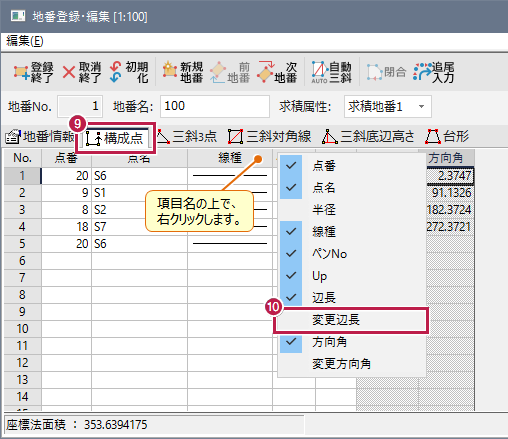
Task: Click the 線種 column header
Action: coord(230,158)
